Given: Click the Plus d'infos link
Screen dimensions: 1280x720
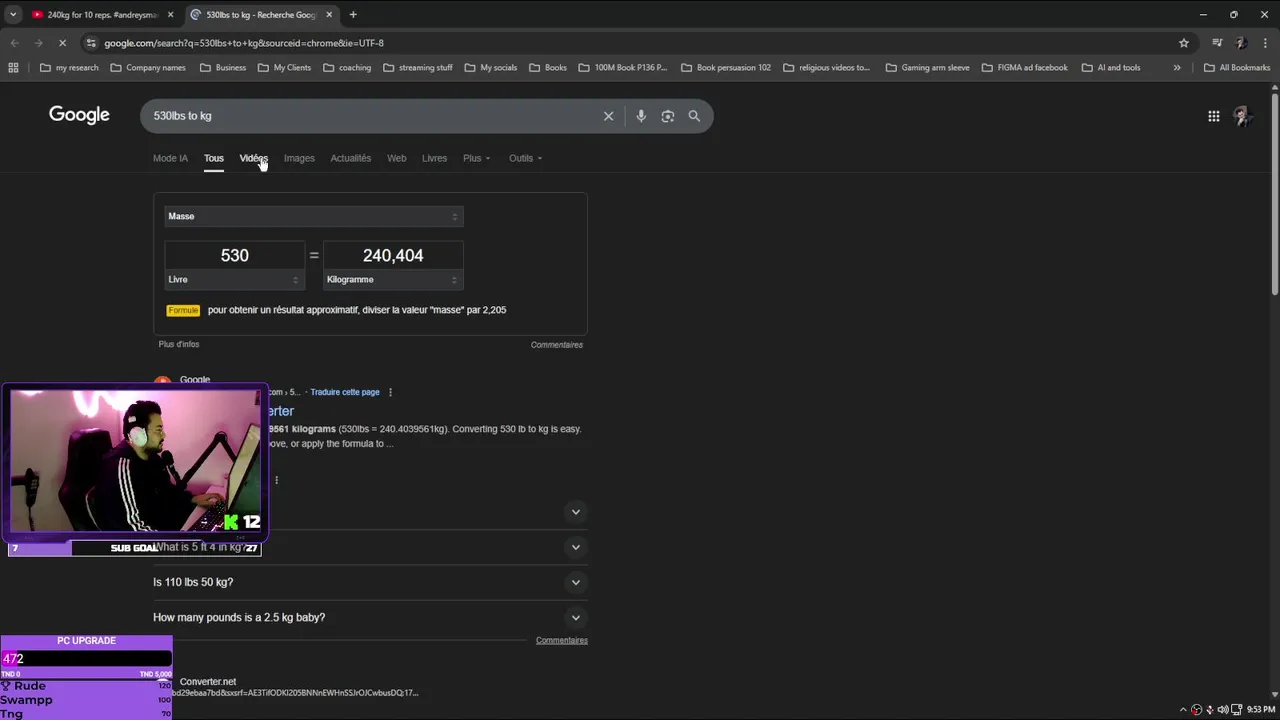Looking at the screenshot, I should 179,344.
